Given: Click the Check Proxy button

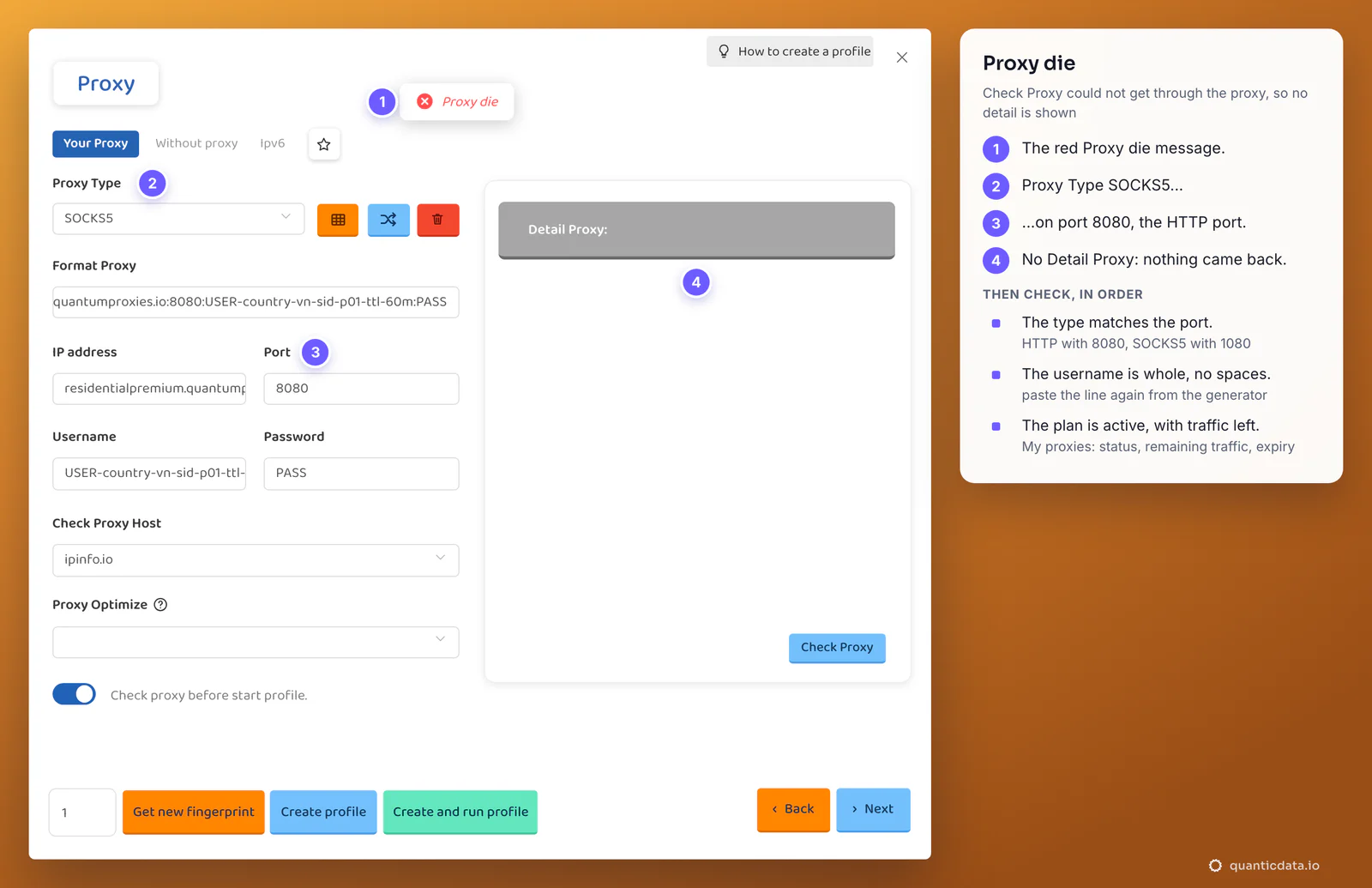Looking at the screenshot, I should pos(837,648).
